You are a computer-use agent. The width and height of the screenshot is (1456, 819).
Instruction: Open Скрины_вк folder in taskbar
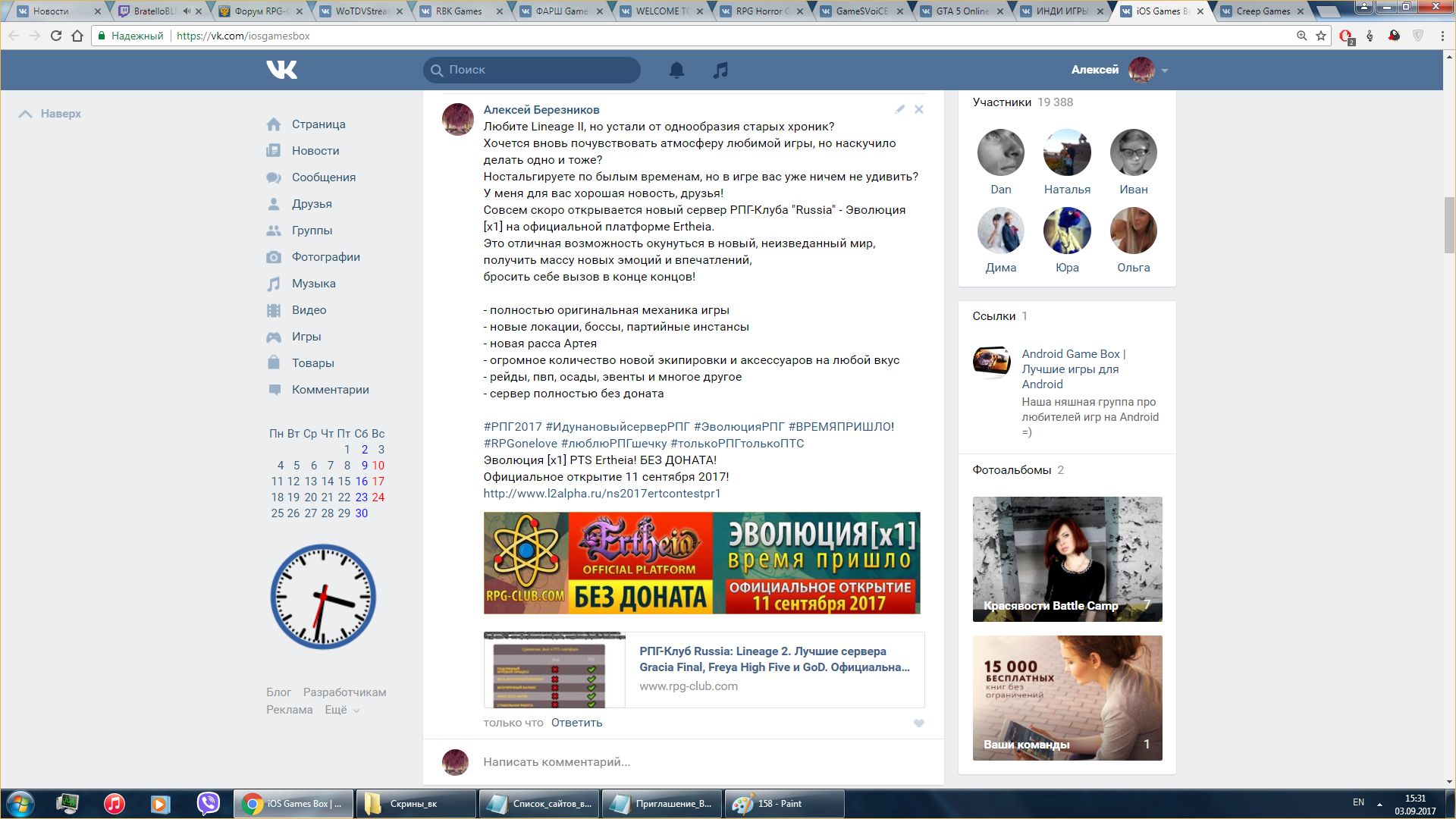pyautogui.click(x=416, y=804)
